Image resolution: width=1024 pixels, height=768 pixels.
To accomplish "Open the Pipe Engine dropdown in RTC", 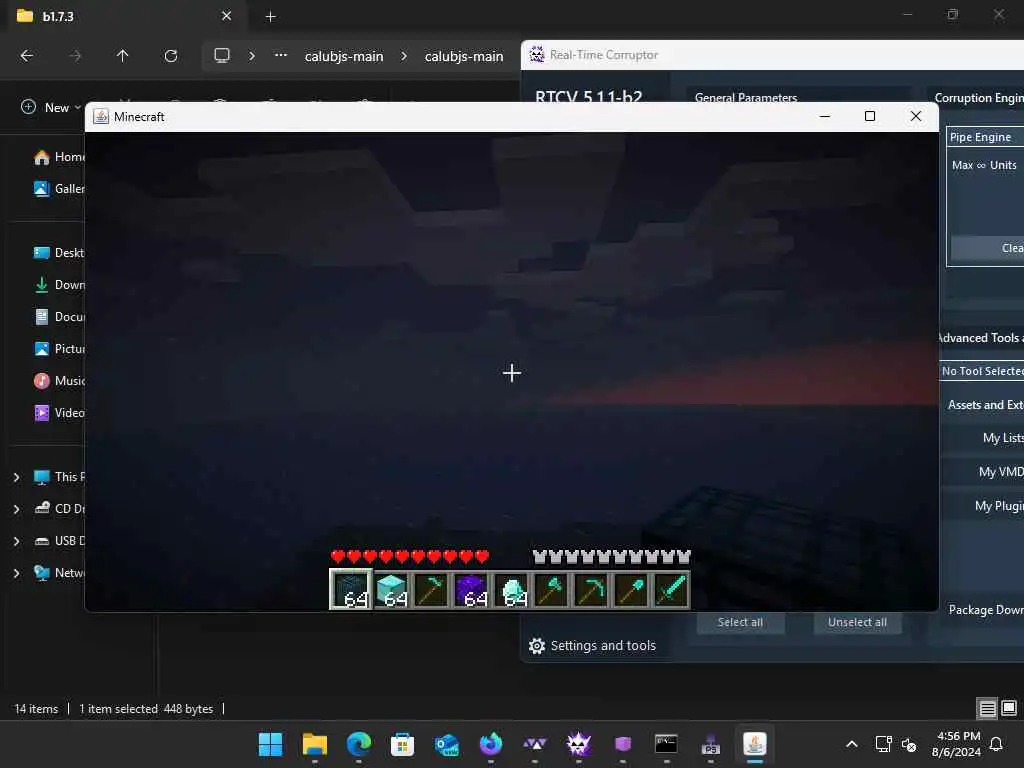I will 985,137.
